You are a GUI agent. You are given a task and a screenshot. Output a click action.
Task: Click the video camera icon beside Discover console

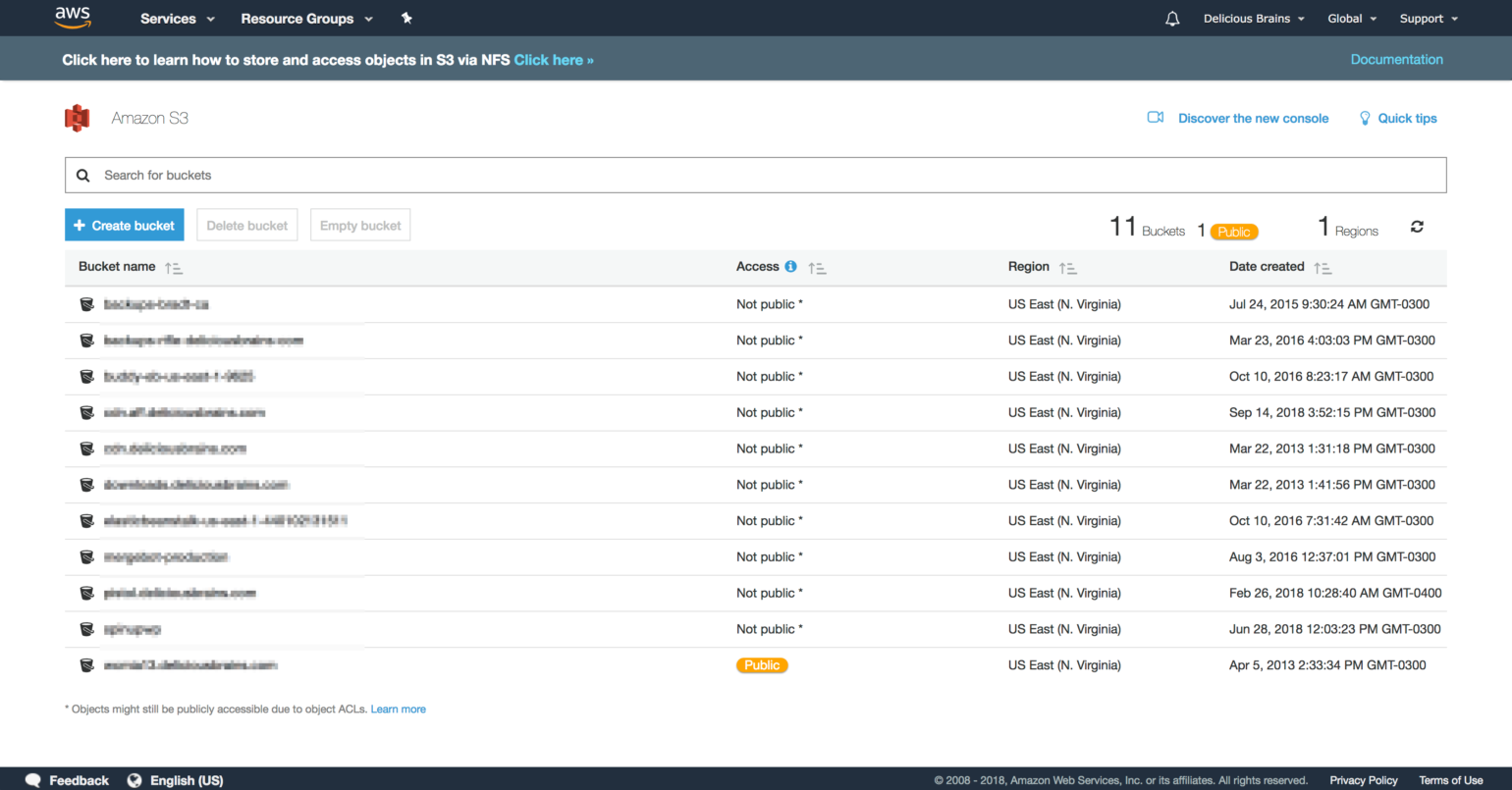coord(1156,118)
